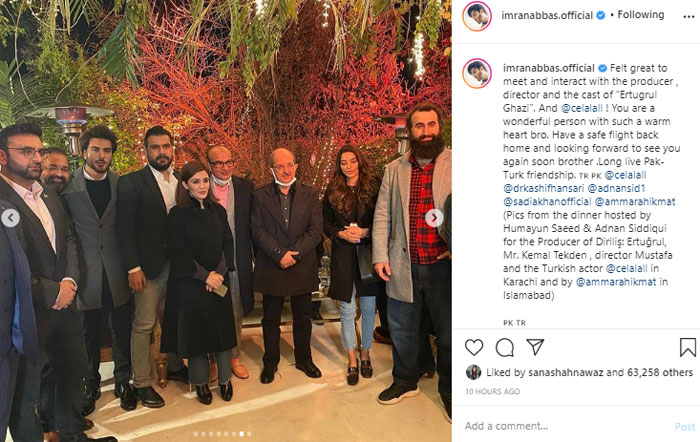The width and height of the screenshot is (700, 442).
Task: Open the @drkashifhansari mention
Action: [543, 188]
